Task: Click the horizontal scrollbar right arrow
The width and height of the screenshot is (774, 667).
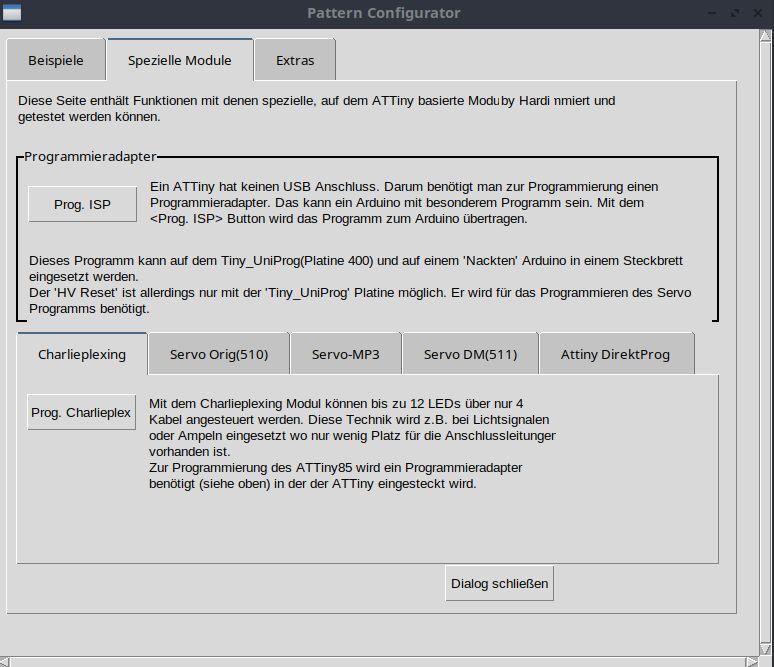Action: click(753, 660)
